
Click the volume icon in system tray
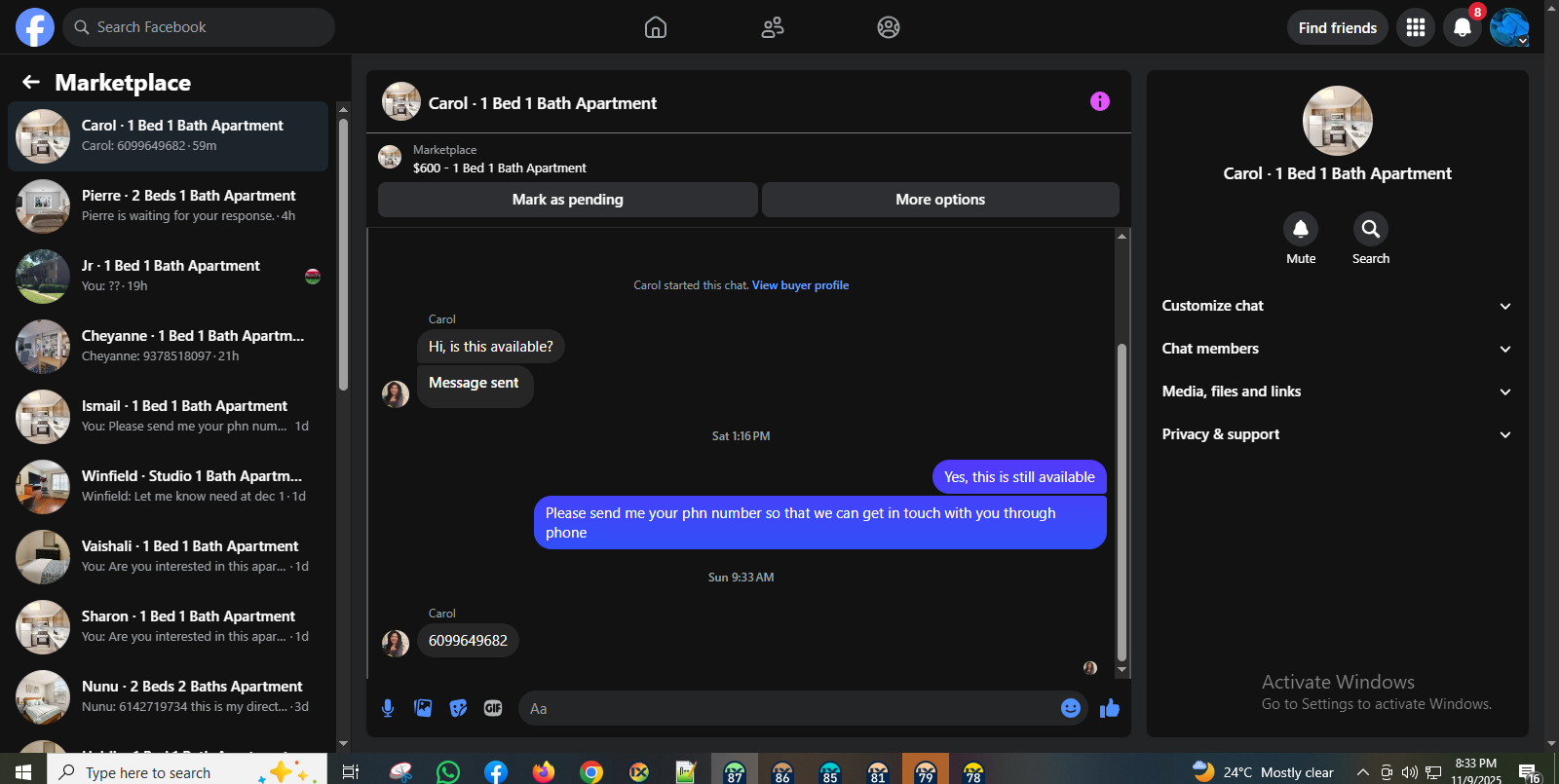(1409, 772)
